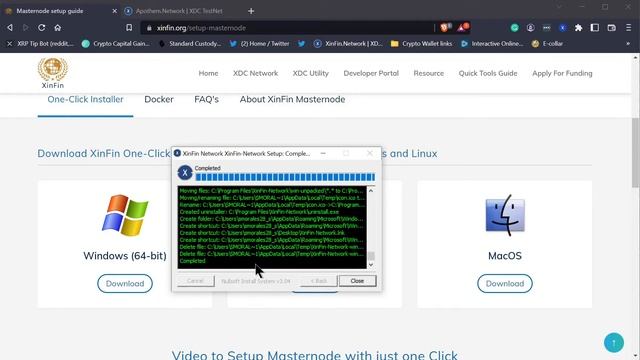640x360 pixels.
Task: Toggle the browser sidebar panel icon
Action: coord(595,27)
